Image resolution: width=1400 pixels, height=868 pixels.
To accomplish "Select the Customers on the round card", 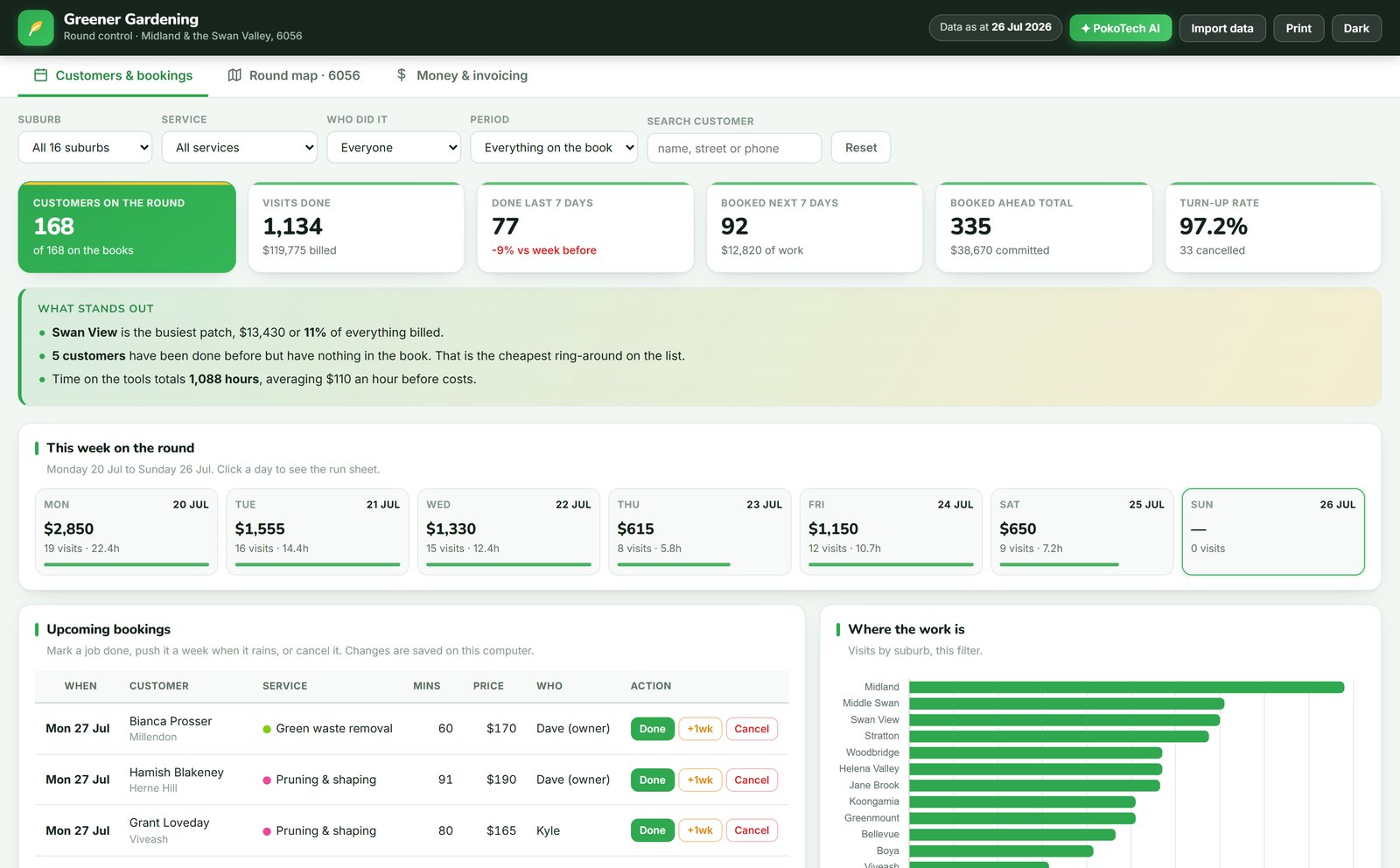I will pyautogui.click(x=127, y=227).
